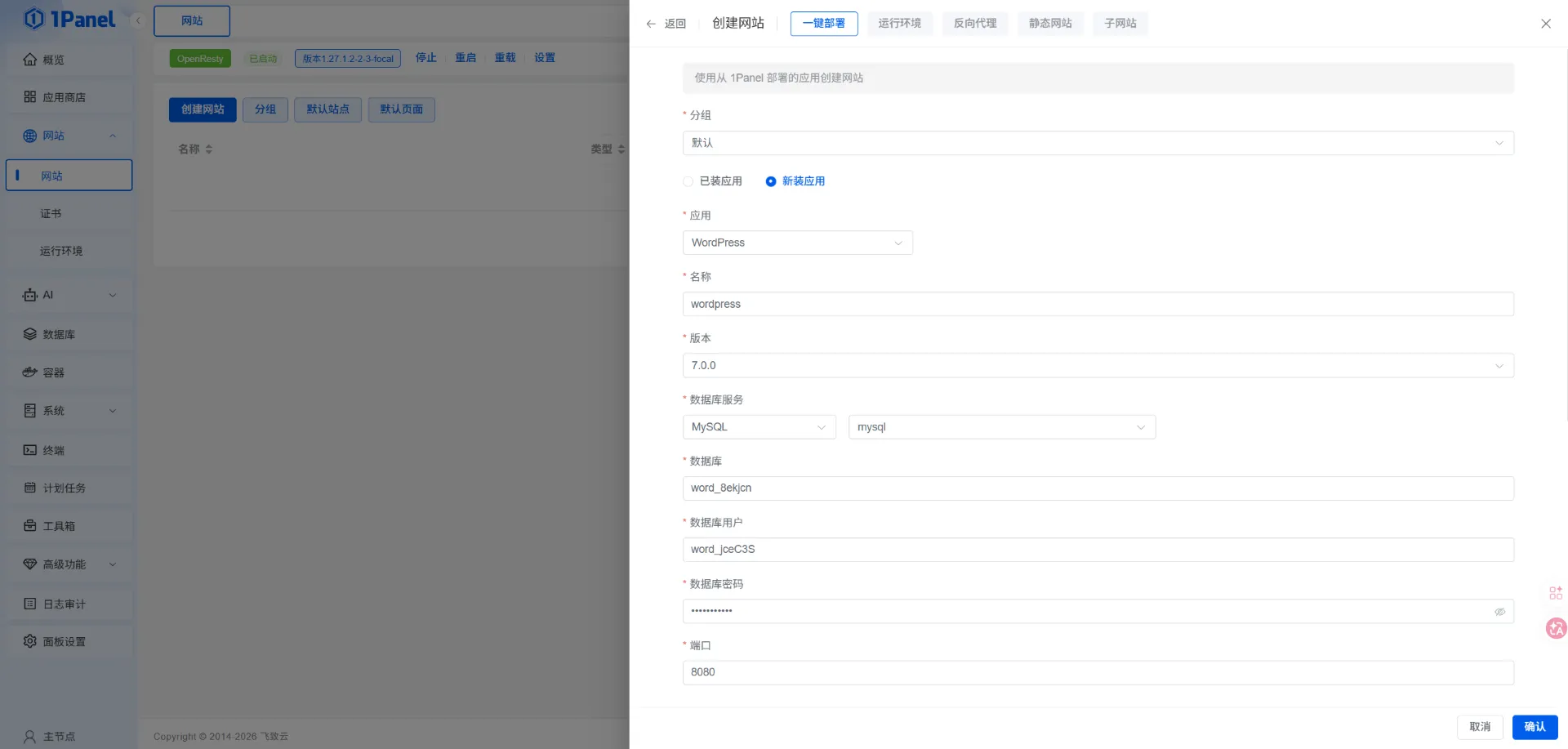Click the 1Panel logo
The height and width of the screenshot is (749, 1568).
pos(69,19)
